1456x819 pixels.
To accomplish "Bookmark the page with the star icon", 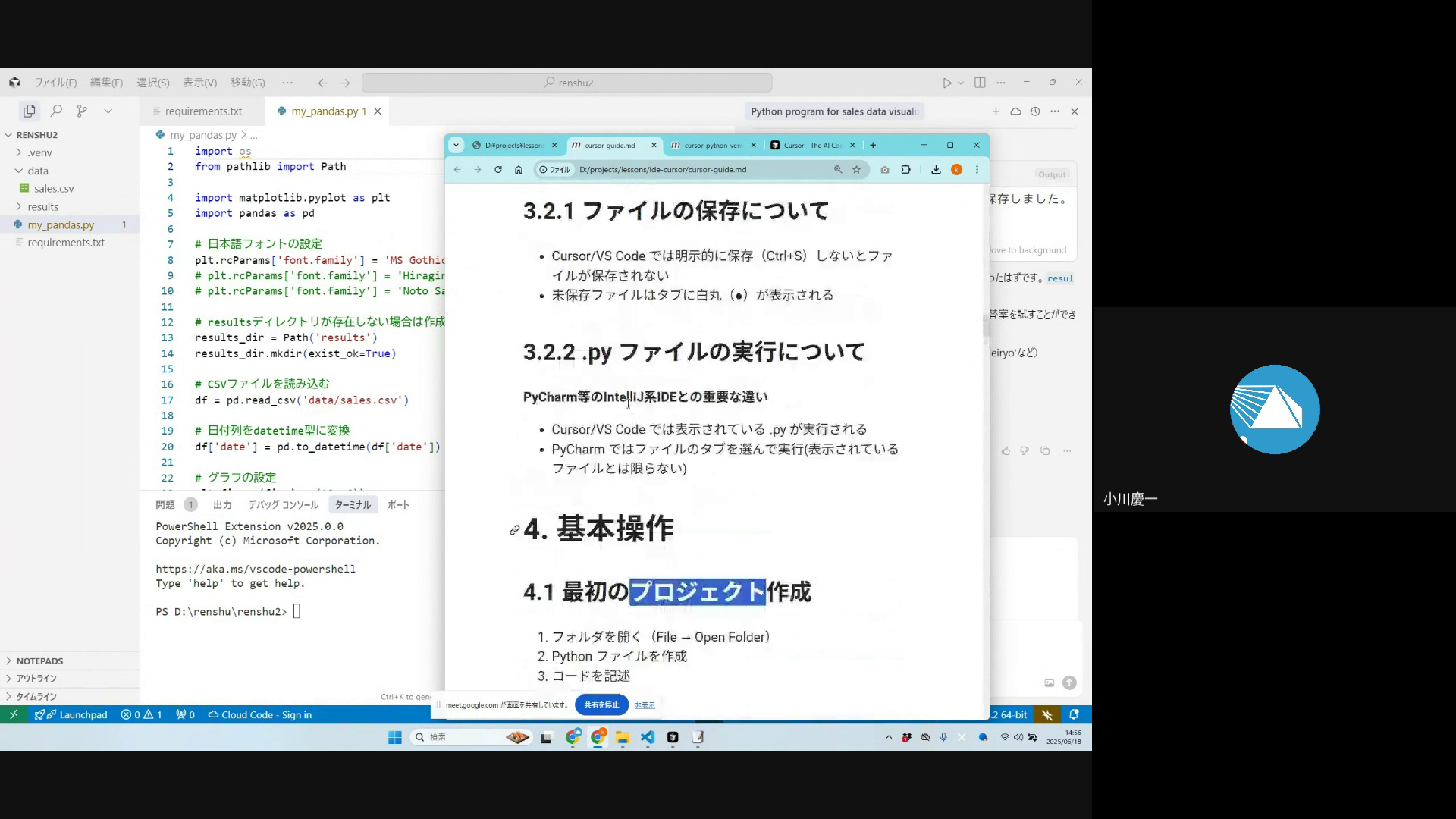I will (x=857, y=170).
